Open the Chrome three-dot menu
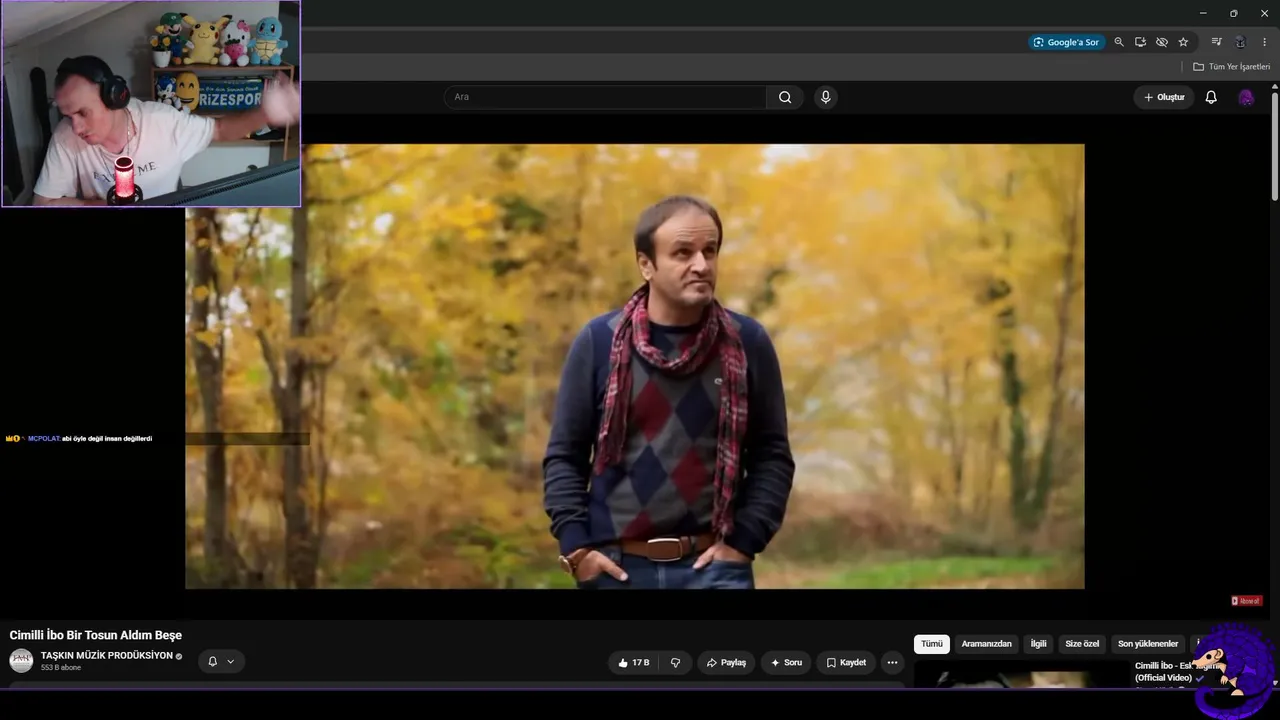 coord(1264,42)
